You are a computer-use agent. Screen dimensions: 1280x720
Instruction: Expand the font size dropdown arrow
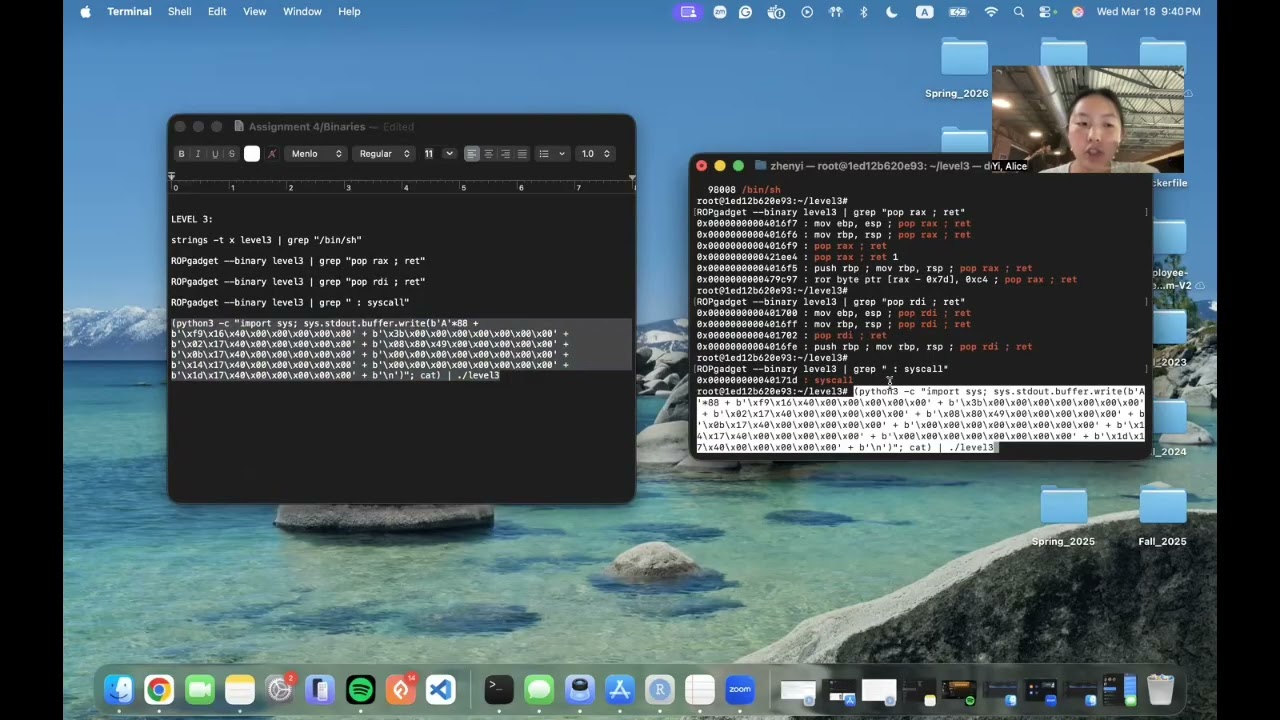(449, 154)
